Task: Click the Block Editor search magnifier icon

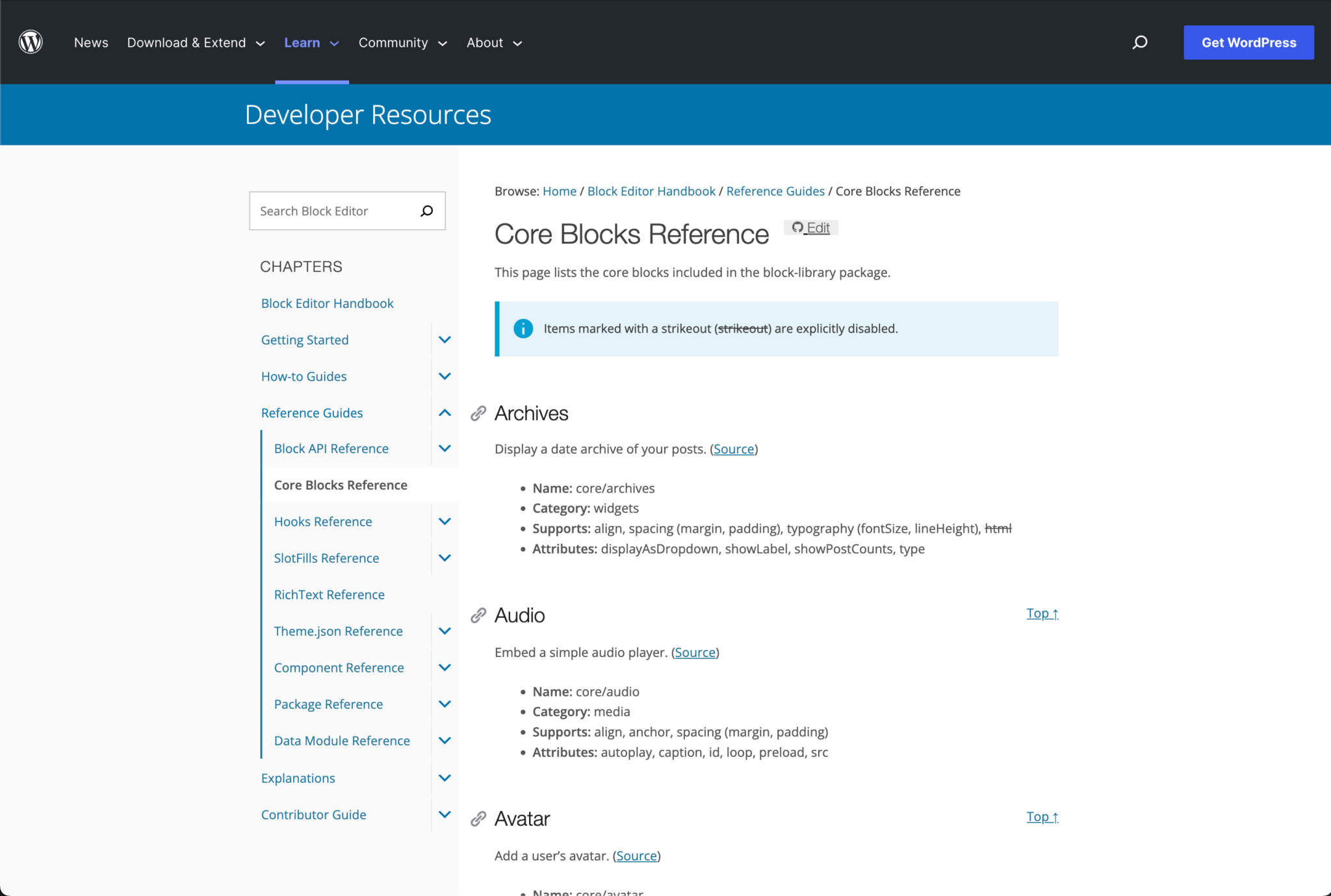Action: click(x=426, y=211)
